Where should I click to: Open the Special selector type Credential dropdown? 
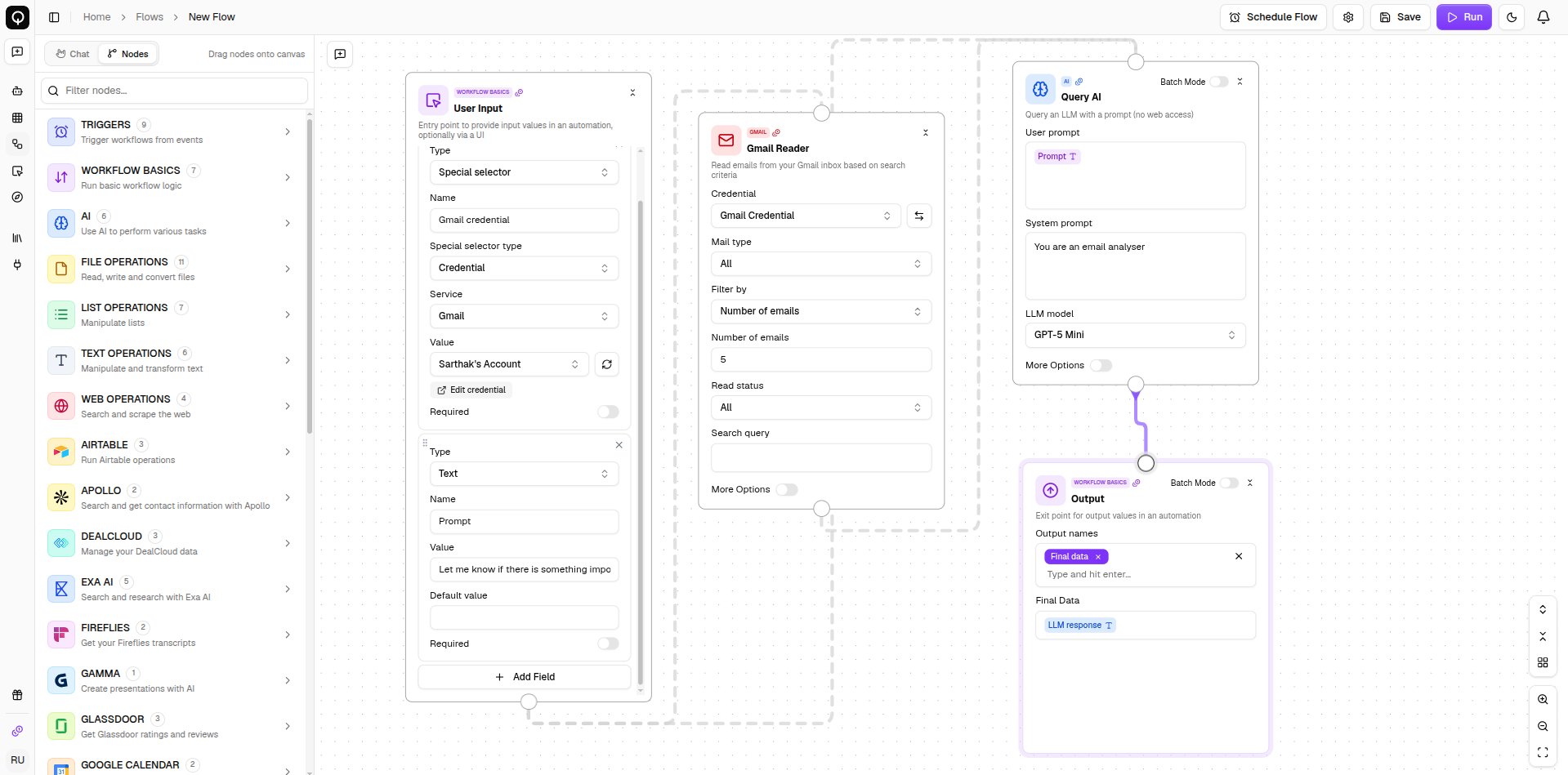point(524,268)
